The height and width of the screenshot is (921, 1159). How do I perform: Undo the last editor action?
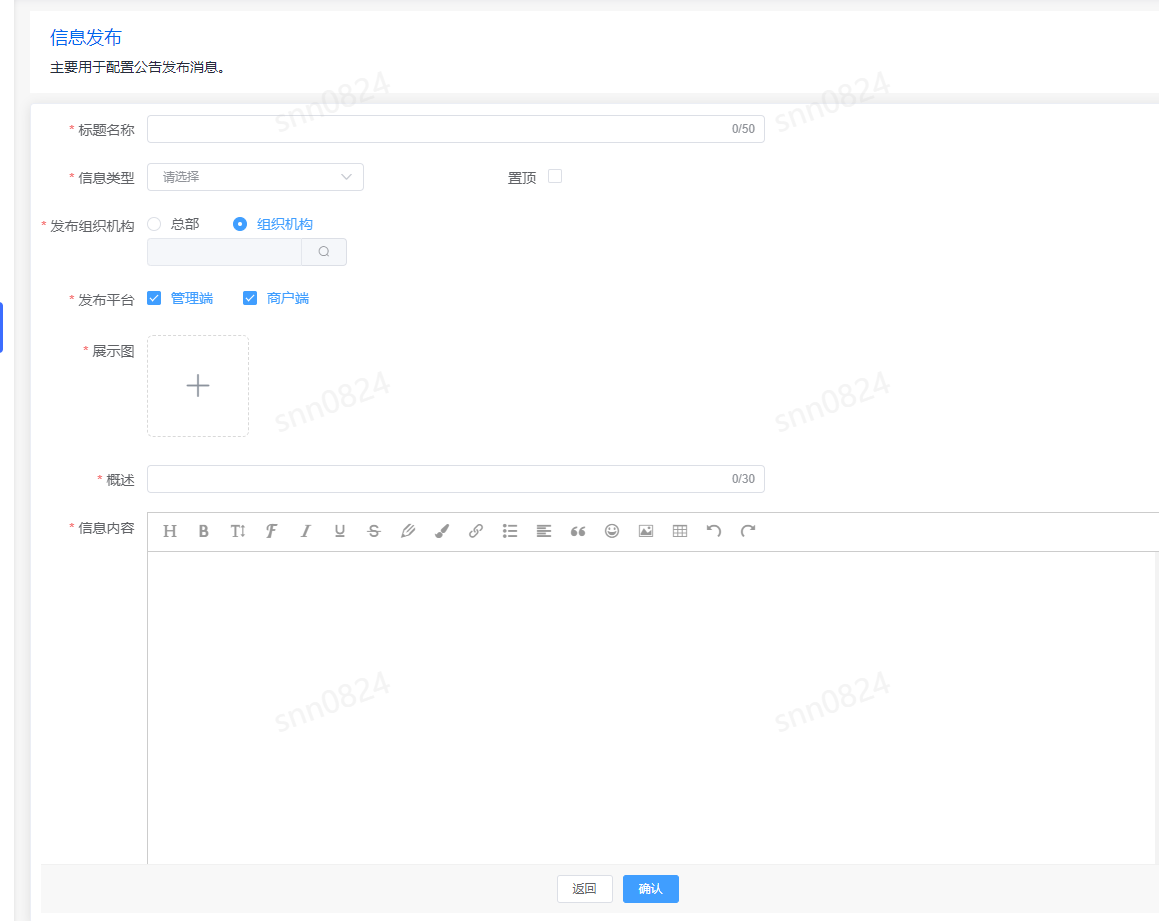point(714,531)
